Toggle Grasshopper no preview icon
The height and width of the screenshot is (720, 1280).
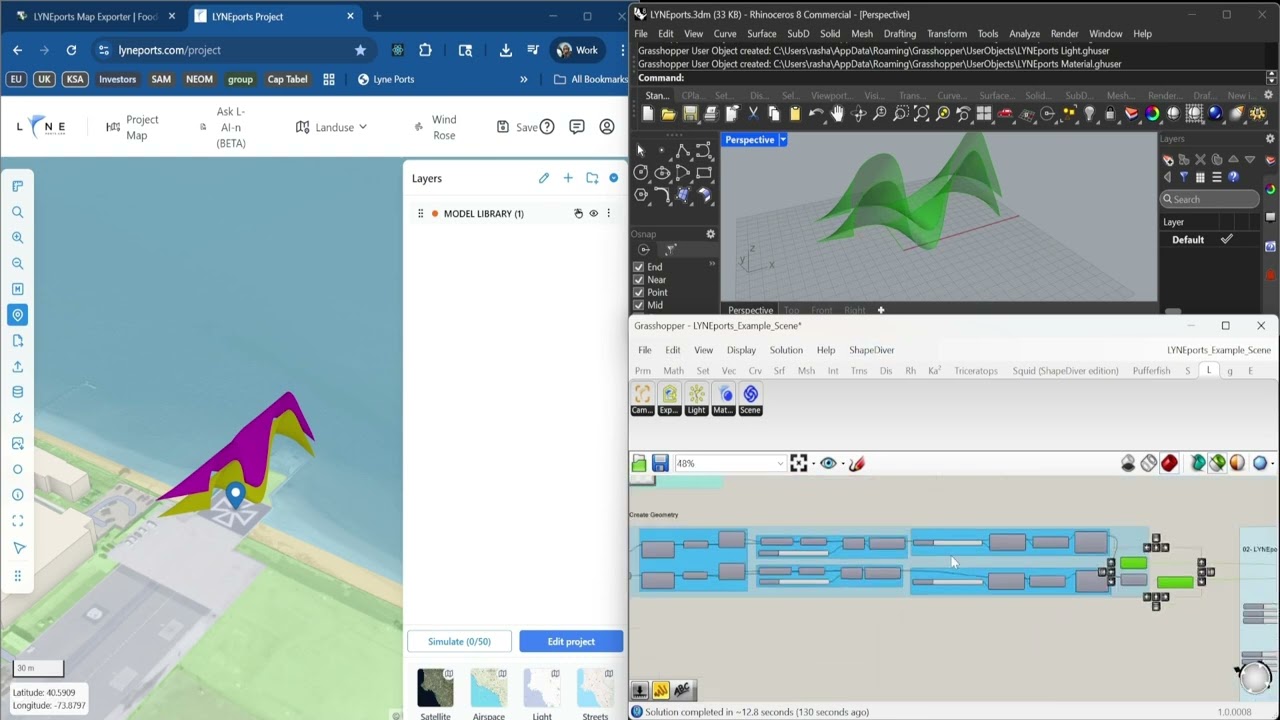pos(1128,463)
